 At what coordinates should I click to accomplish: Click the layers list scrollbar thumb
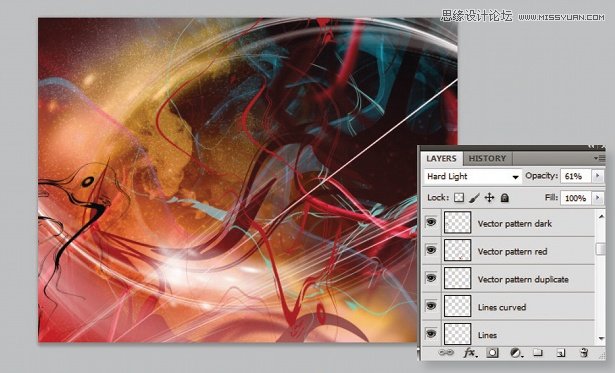pyautogui.click(x=601, y=249)
